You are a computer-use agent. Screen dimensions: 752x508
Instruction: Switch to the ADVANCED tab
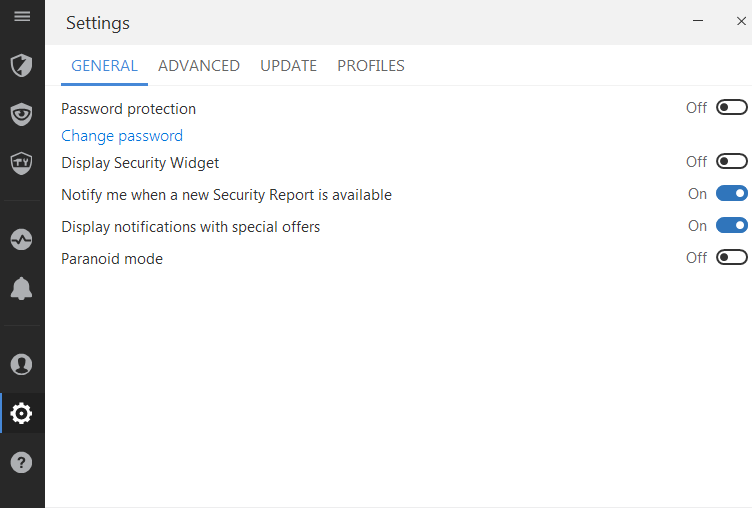click(199, 66)
